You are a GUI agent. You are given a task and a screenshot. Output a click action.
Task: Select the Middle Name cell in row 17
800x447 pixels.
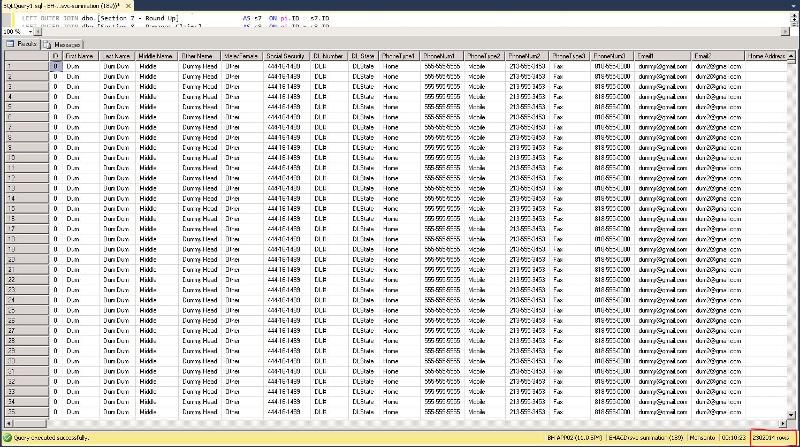pyautogui.click(x=157, y=229)
